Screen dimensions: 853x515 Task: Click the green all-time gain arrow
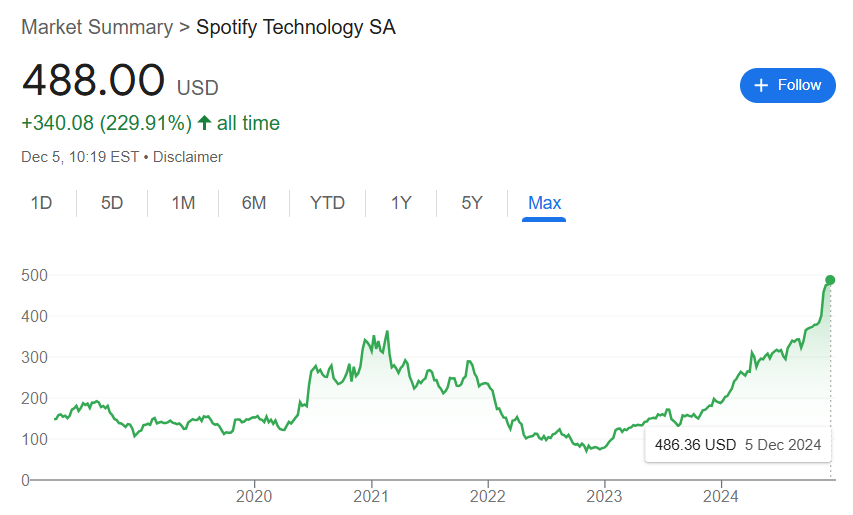(x=204, y=123)
